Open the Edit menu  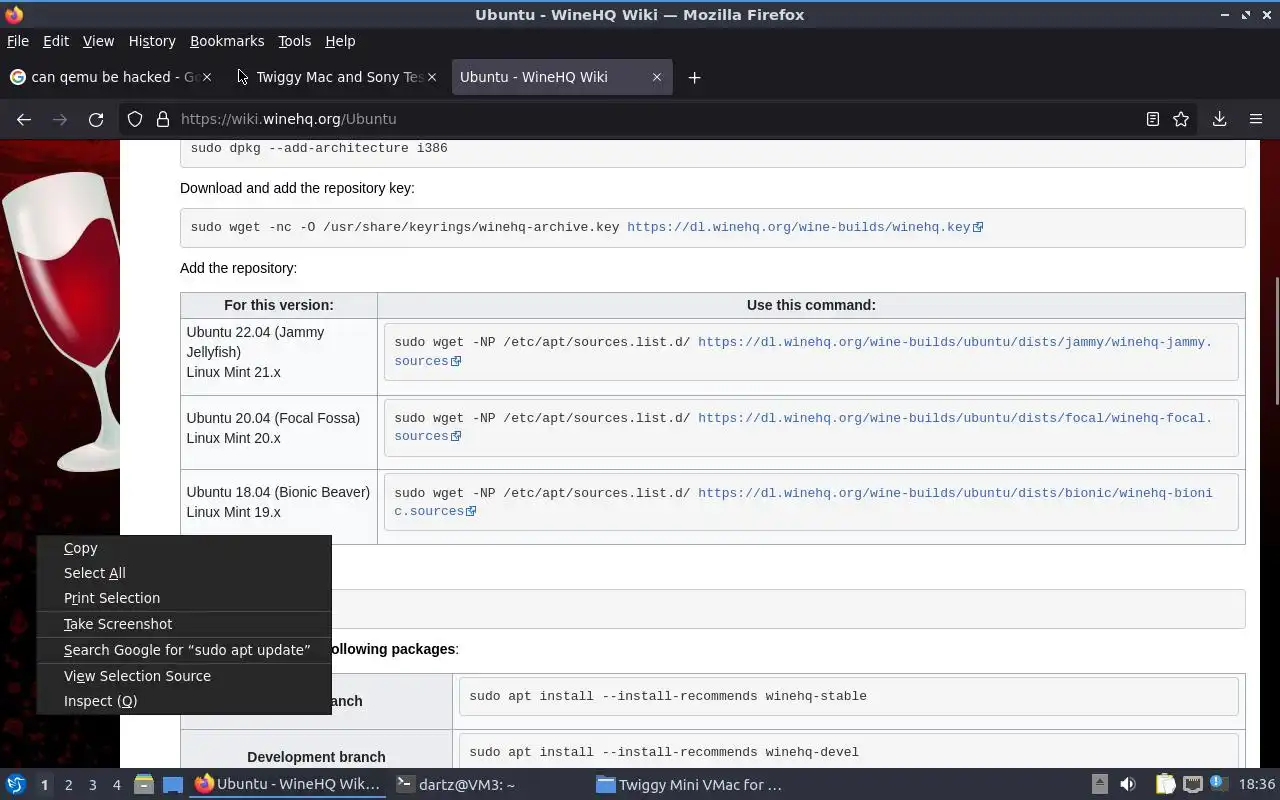click(56, 41)
